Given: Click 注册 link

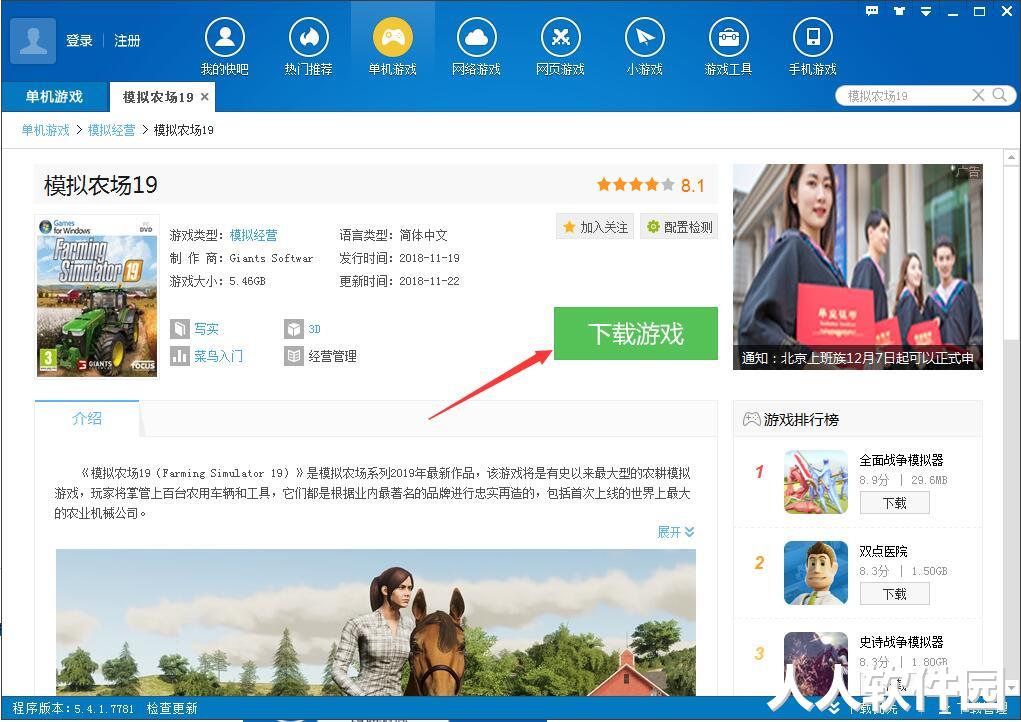Looking at the screenshot, I should pyautogui.click(x=127, y=40).
